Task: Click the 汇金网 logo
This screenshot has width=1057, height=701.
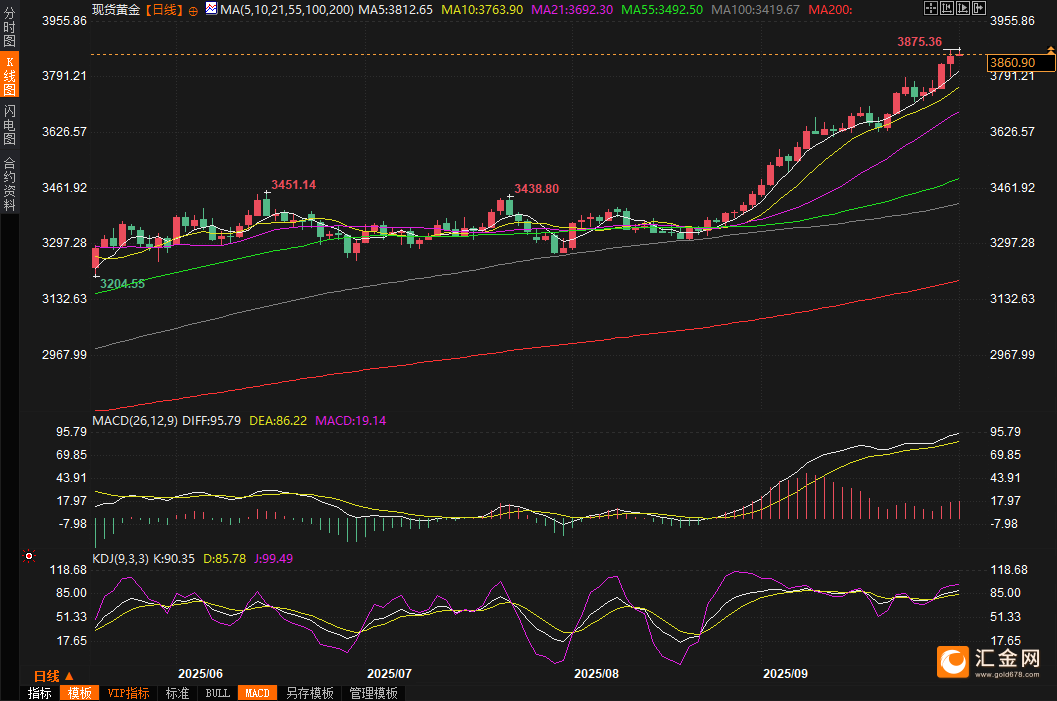Action: click(x=992, y=663)
